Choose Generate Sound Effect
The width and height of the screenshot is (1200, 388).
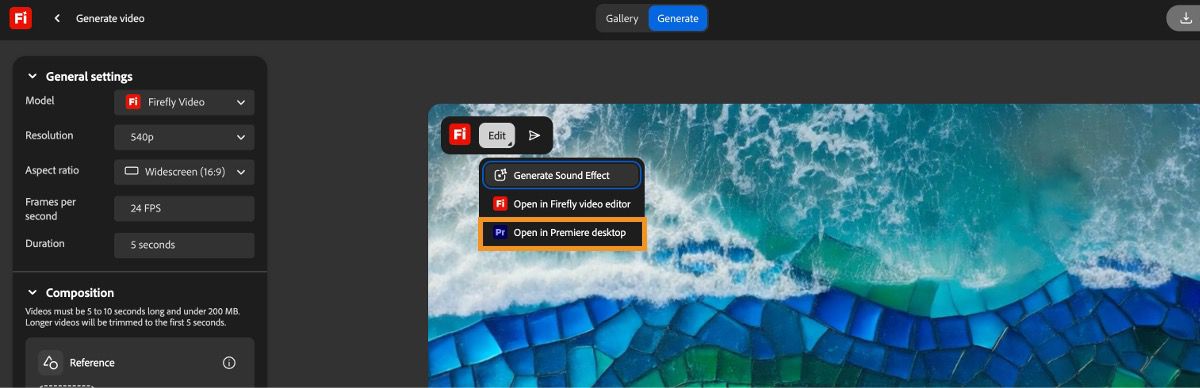[562, 175]
